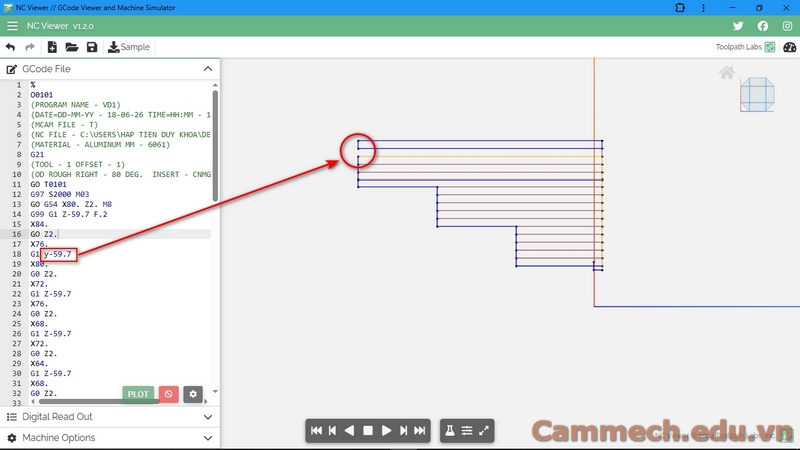Select line 16 'G0 Z2.'
The image size is (800, 450).
tap(44, 234)
